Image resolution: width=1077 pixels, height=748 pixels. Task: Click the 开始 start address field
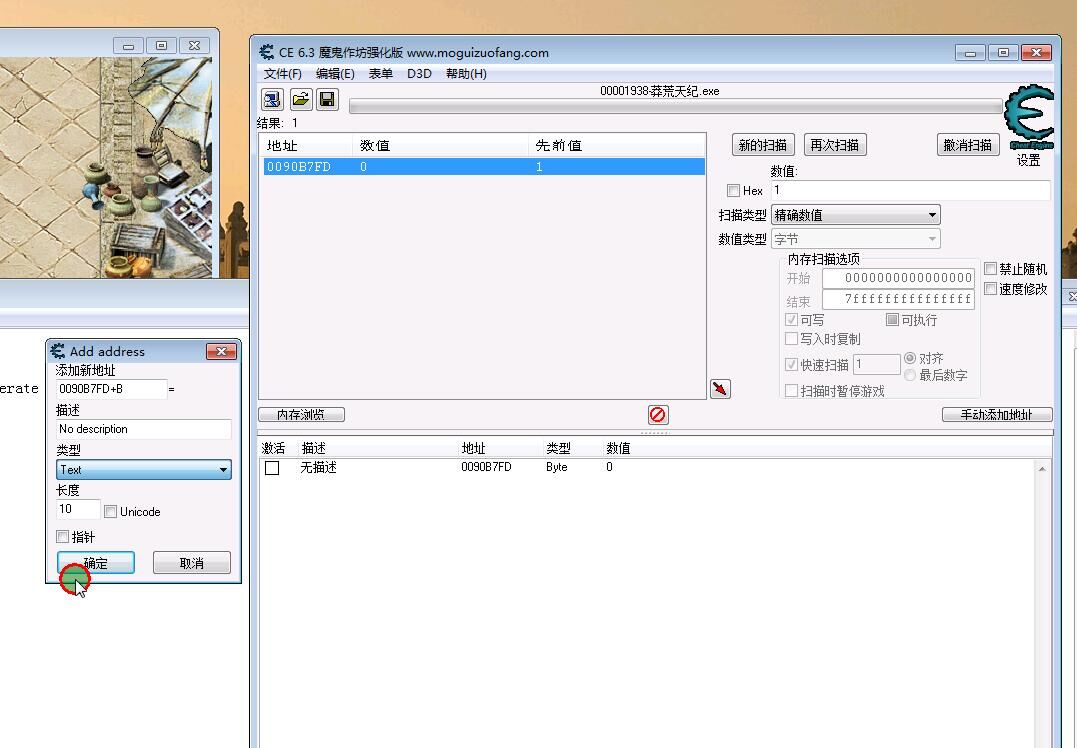click(898, 278)
